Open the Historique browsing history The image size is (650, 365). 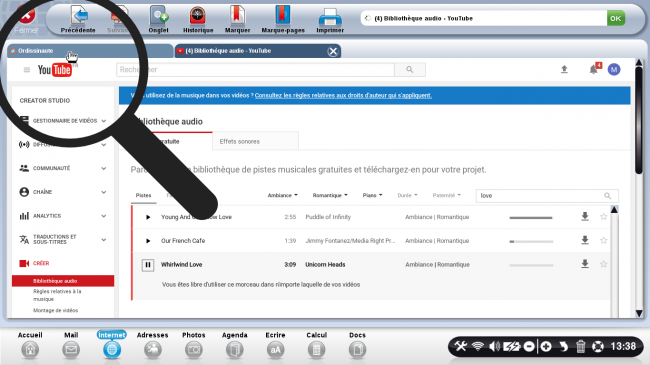pos(198,19)
